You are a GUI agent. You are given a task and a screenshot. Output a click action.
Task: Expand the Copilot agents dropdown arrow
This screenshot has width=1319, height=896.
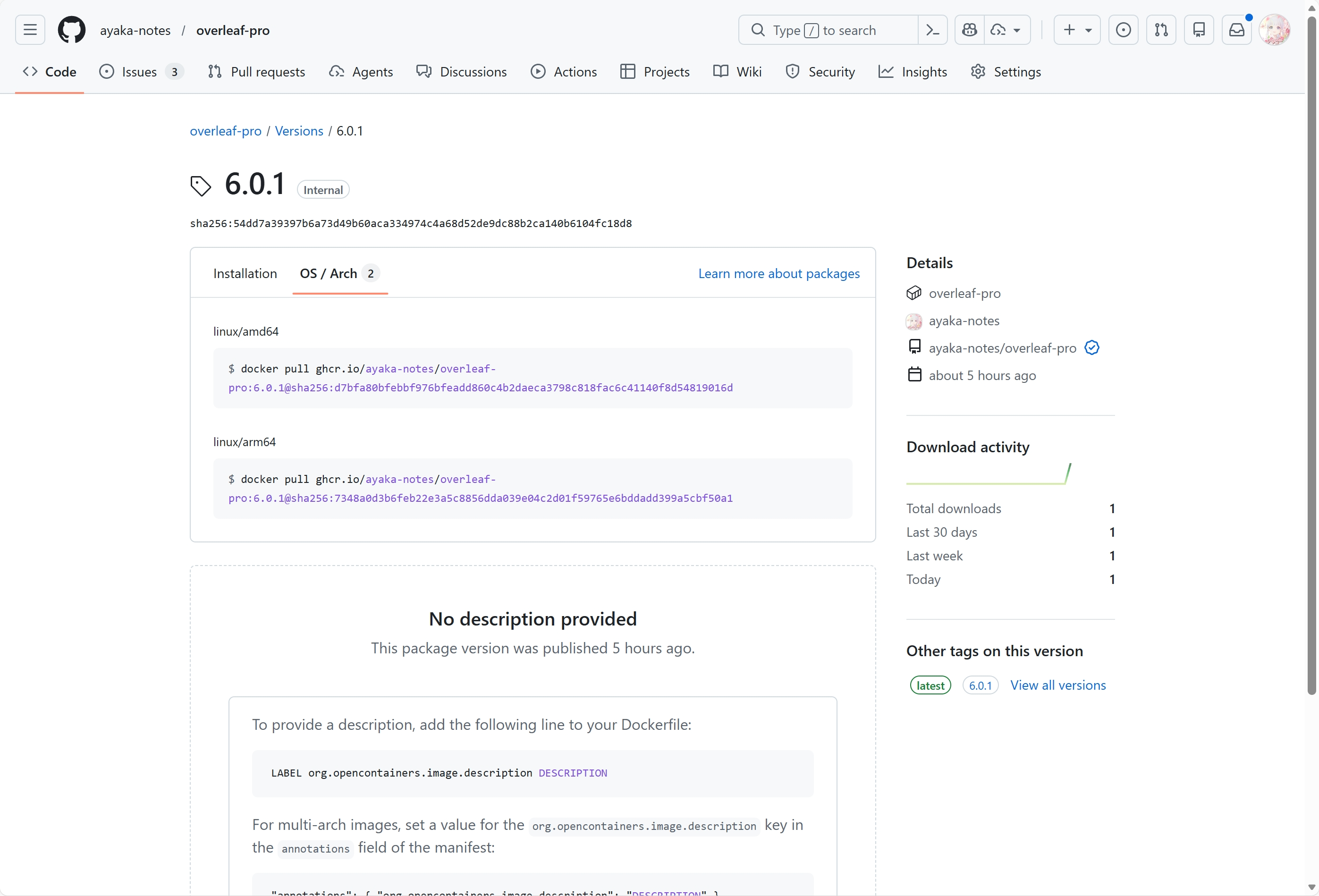click(1016, 30)
